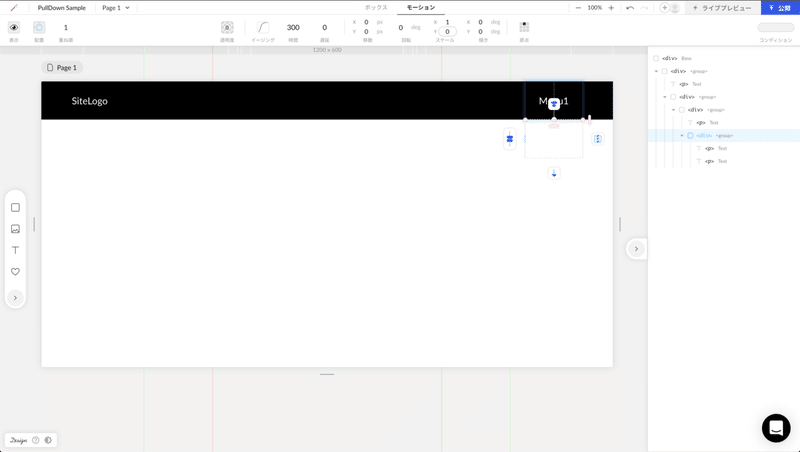Collapse the right layer panel with chevron
The height and width of the screenshot is (452, 800).
(636, 249)
